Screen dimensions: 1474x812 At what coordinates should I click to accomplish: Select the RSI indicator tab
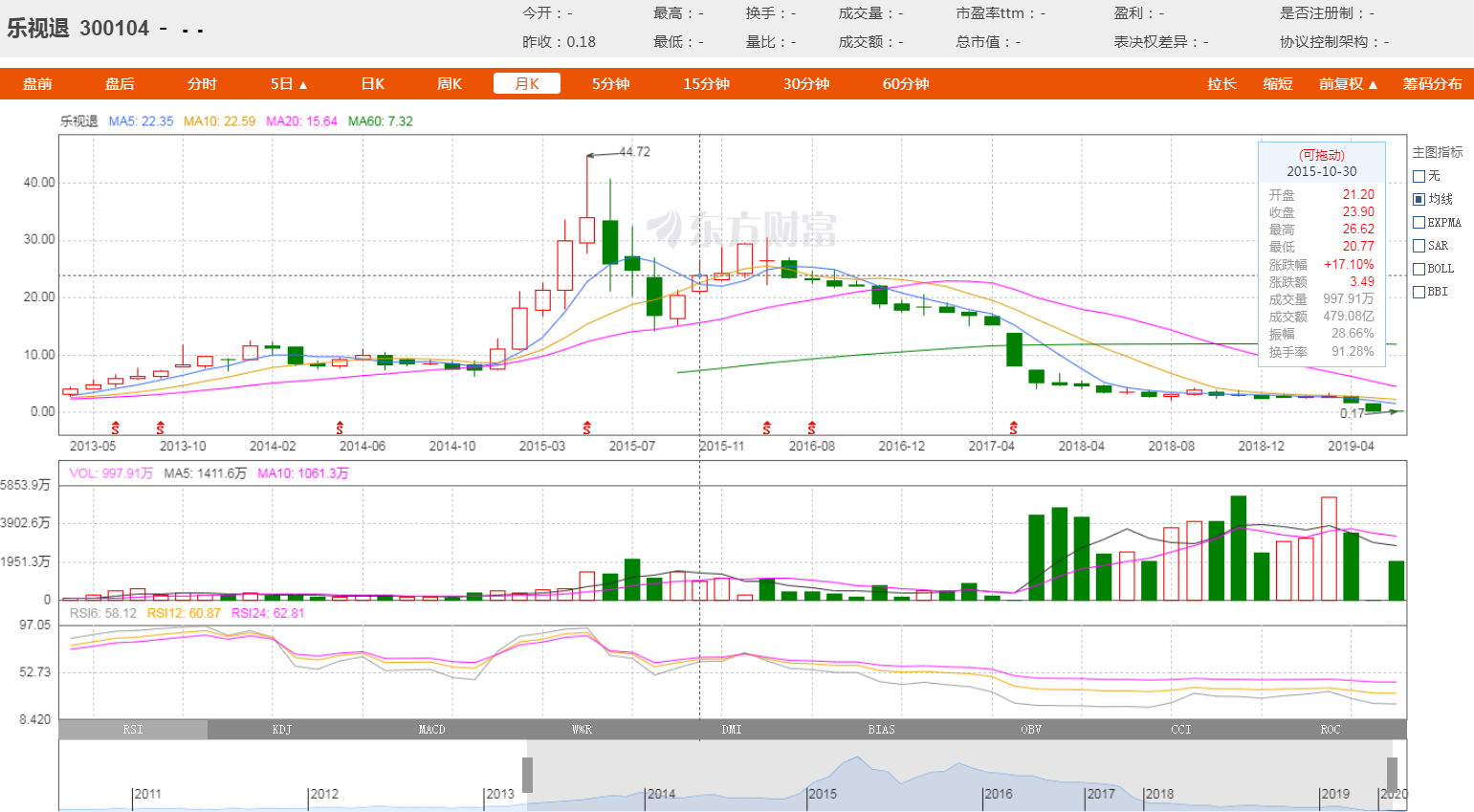(x=133, y=730)
